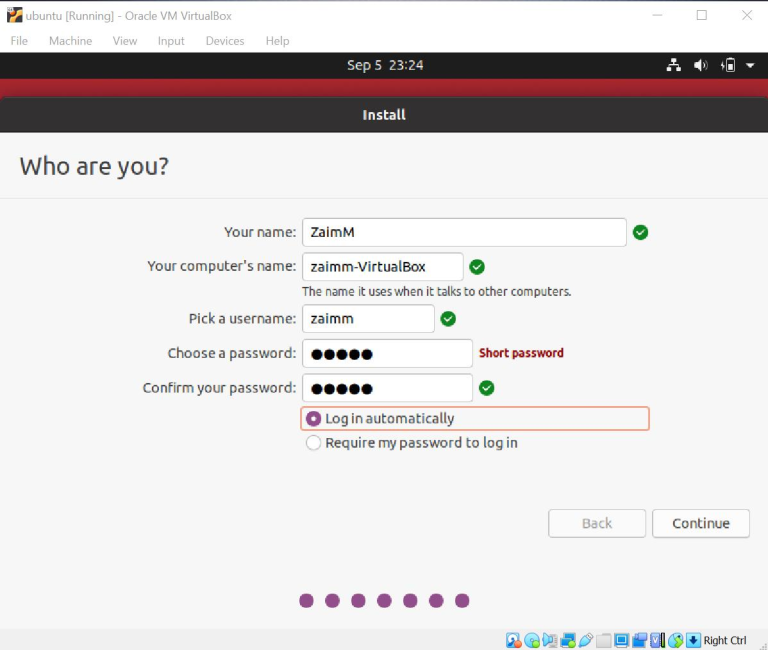The width and height of the screenshot is (768, 650).
Task: Click the keyboard capture arrow icon
Action: pyautogui.click(x=693, y=640)
